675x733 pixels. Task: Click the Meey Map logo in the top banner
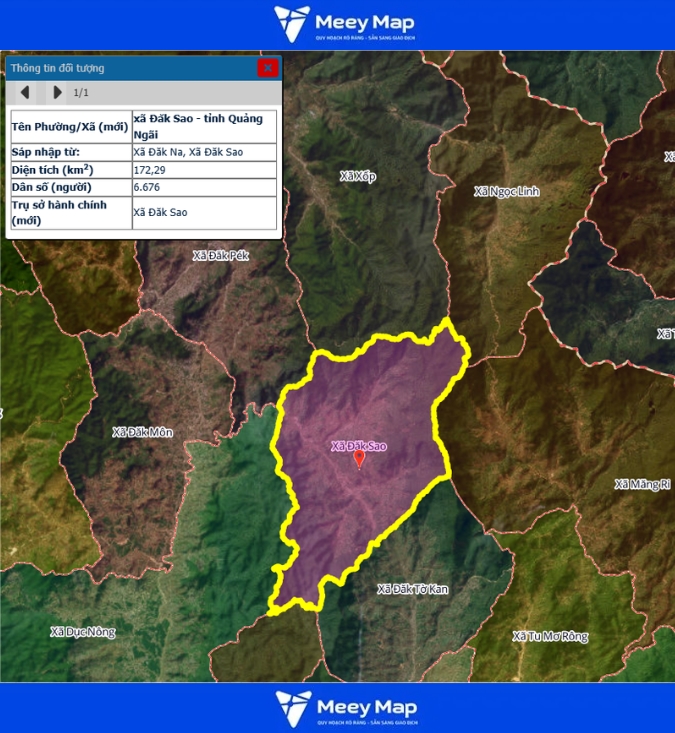[345, 25]
